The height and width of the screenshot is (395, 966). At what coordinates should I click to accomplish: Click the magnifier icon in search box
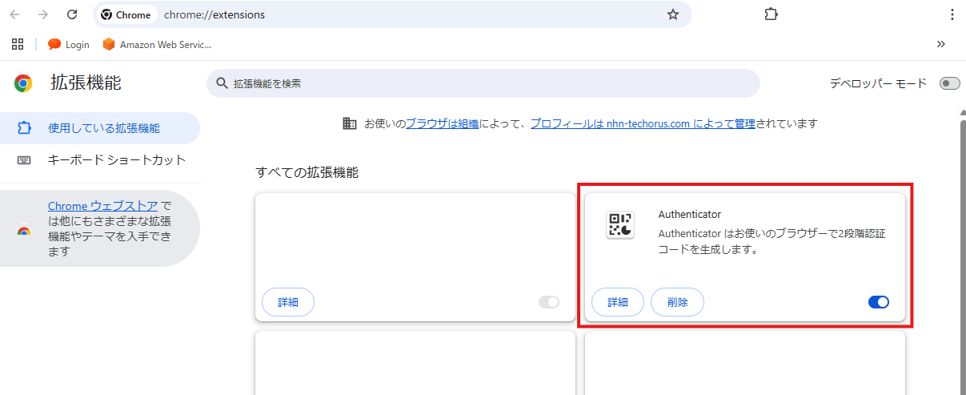point(221,83)
